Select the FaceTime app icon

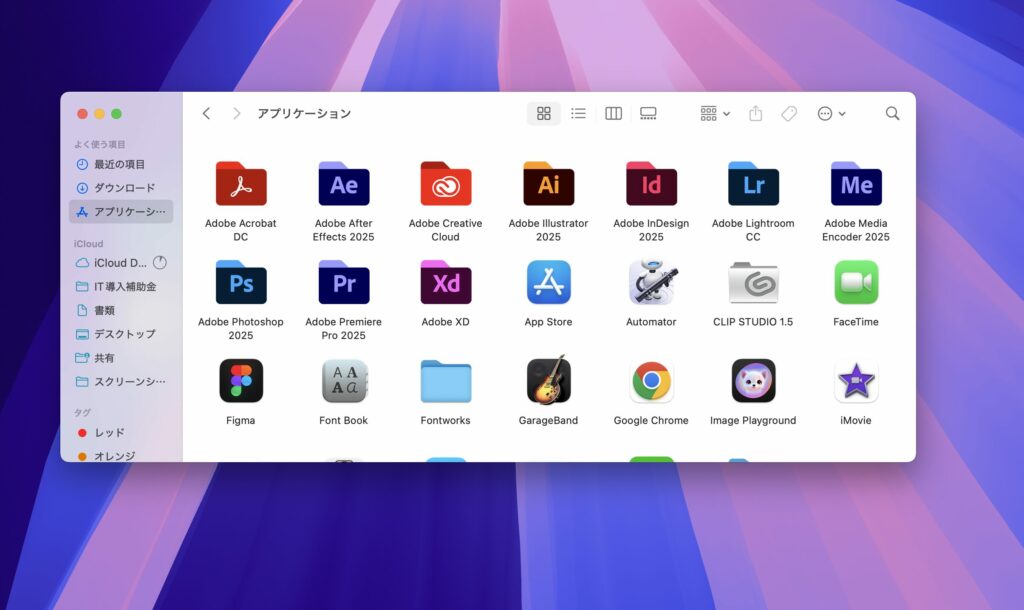coord(856,283)
